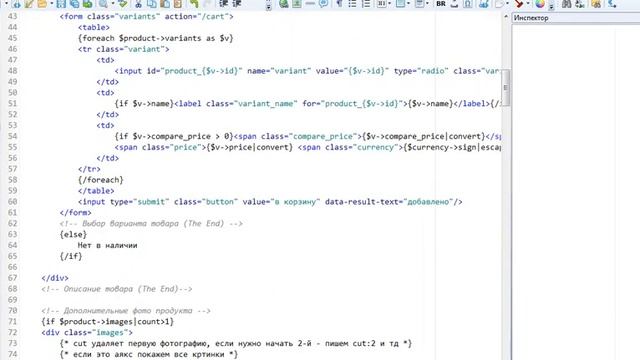Click the "</div>" tag on line 67
The image size is (640, 360).
[x=55, y=278]
